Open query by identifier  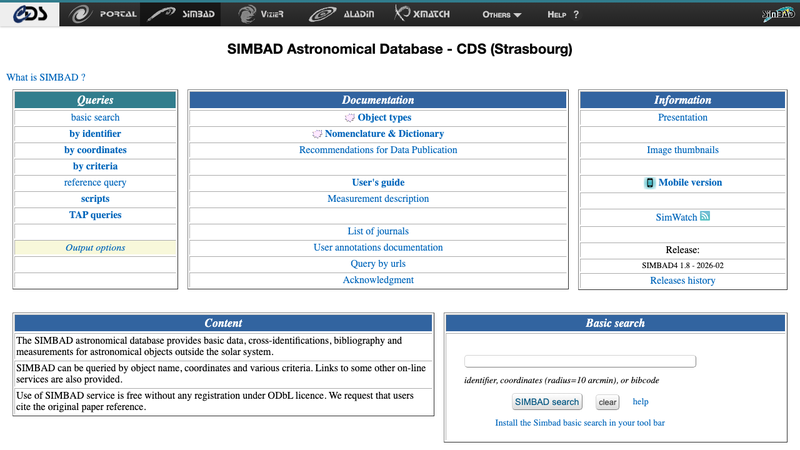95,134
